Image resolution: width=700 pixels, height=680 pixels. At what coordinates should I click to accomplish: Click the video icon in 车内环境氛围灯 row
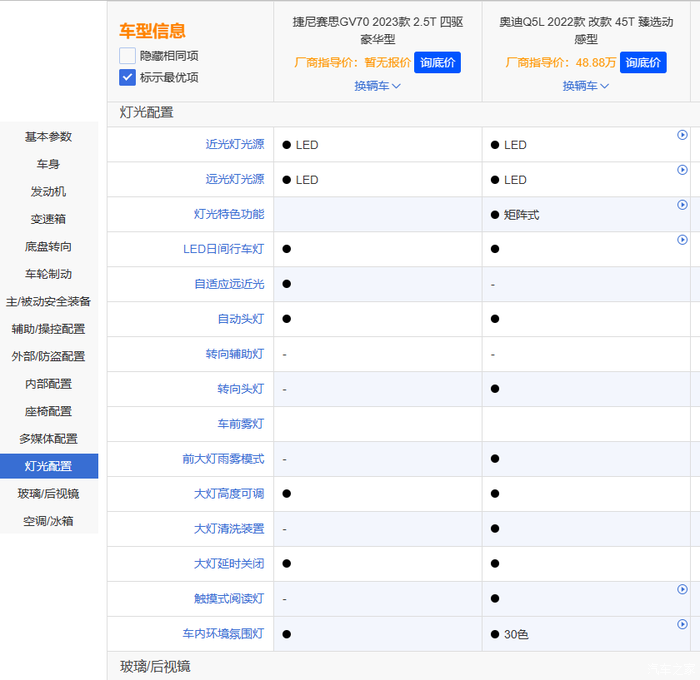pyautogui.click(x=682, y=625)
